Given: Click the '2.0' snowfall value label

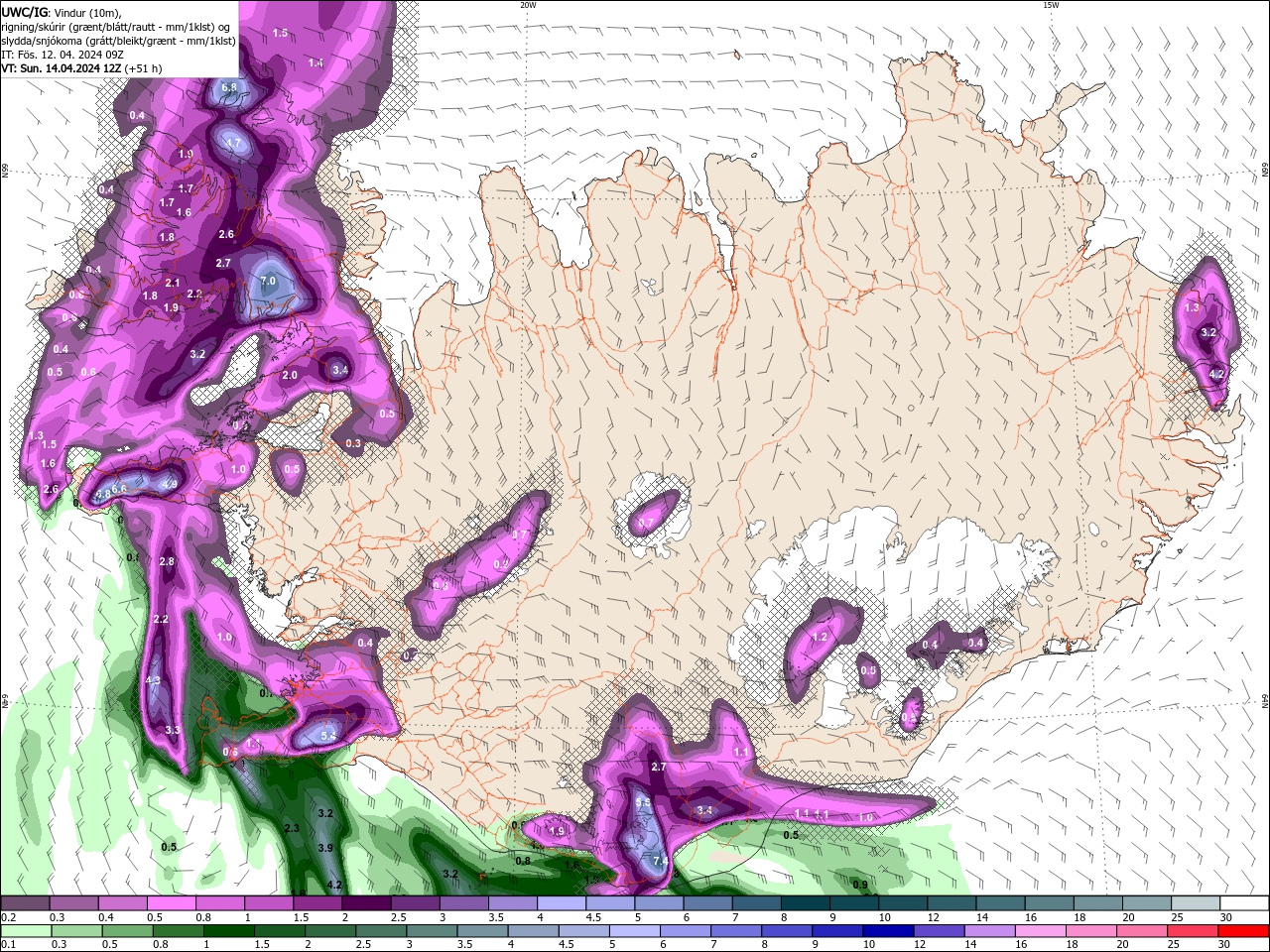Looking at the screenshot, I should (290, 375).
